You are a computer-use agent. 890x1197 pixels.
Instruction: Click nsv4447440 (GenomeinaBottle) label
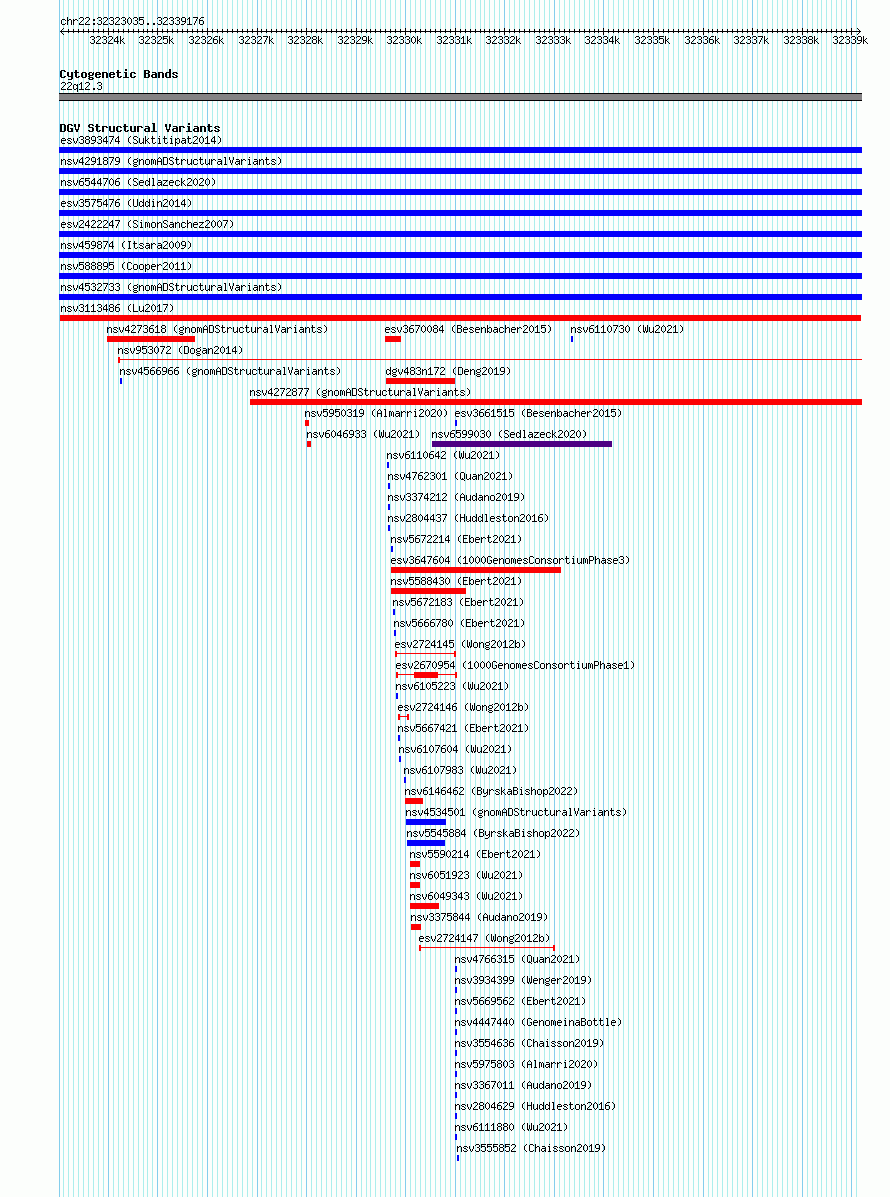(x=539, y=1022)
